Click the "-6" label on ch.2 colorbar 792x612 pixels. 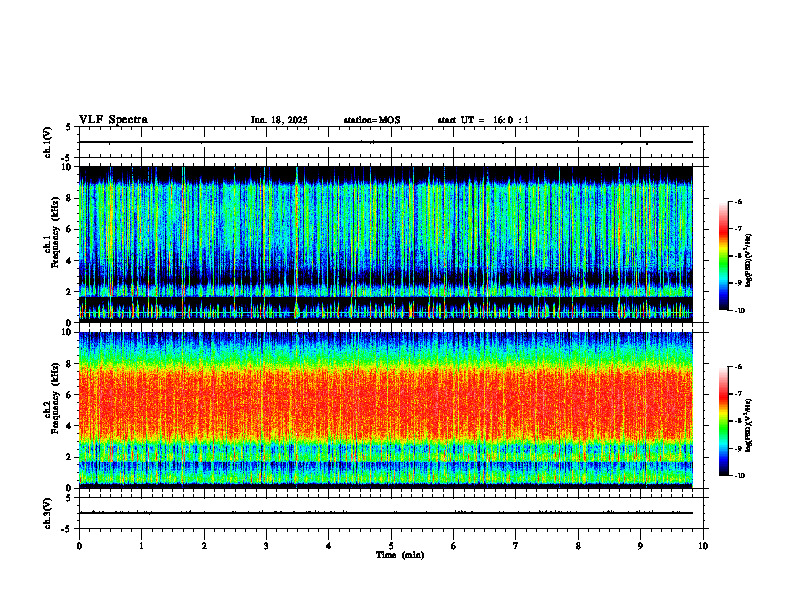pos(738,367)
